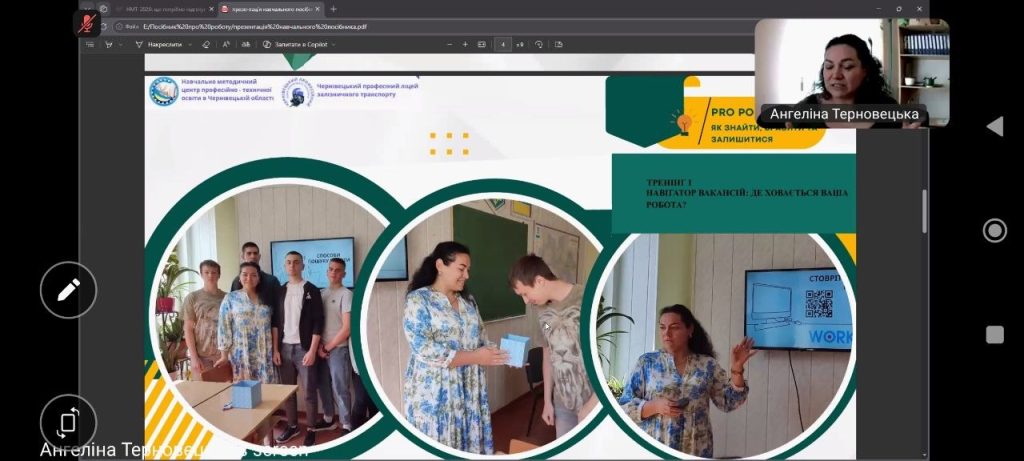Viewport: 1024px width, 461px height.
Task: Select the highlight tool in PDF toolbar
Action: [108, 44]
